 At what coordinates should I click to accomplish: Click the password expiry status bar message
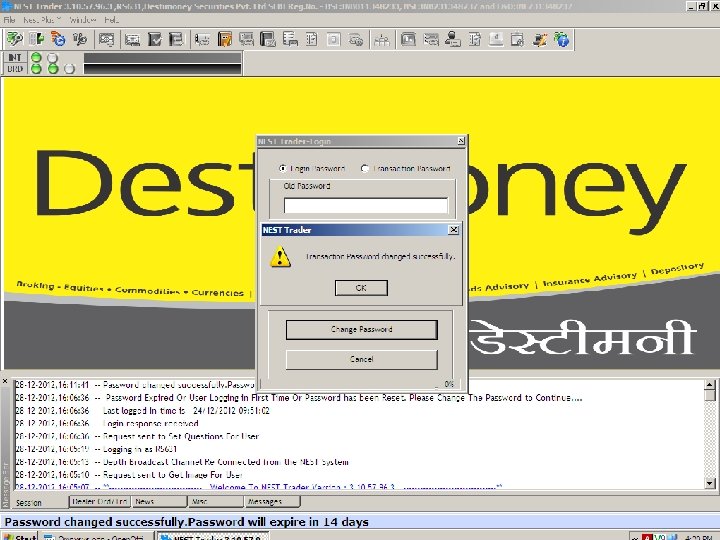[x=186, y=522]
